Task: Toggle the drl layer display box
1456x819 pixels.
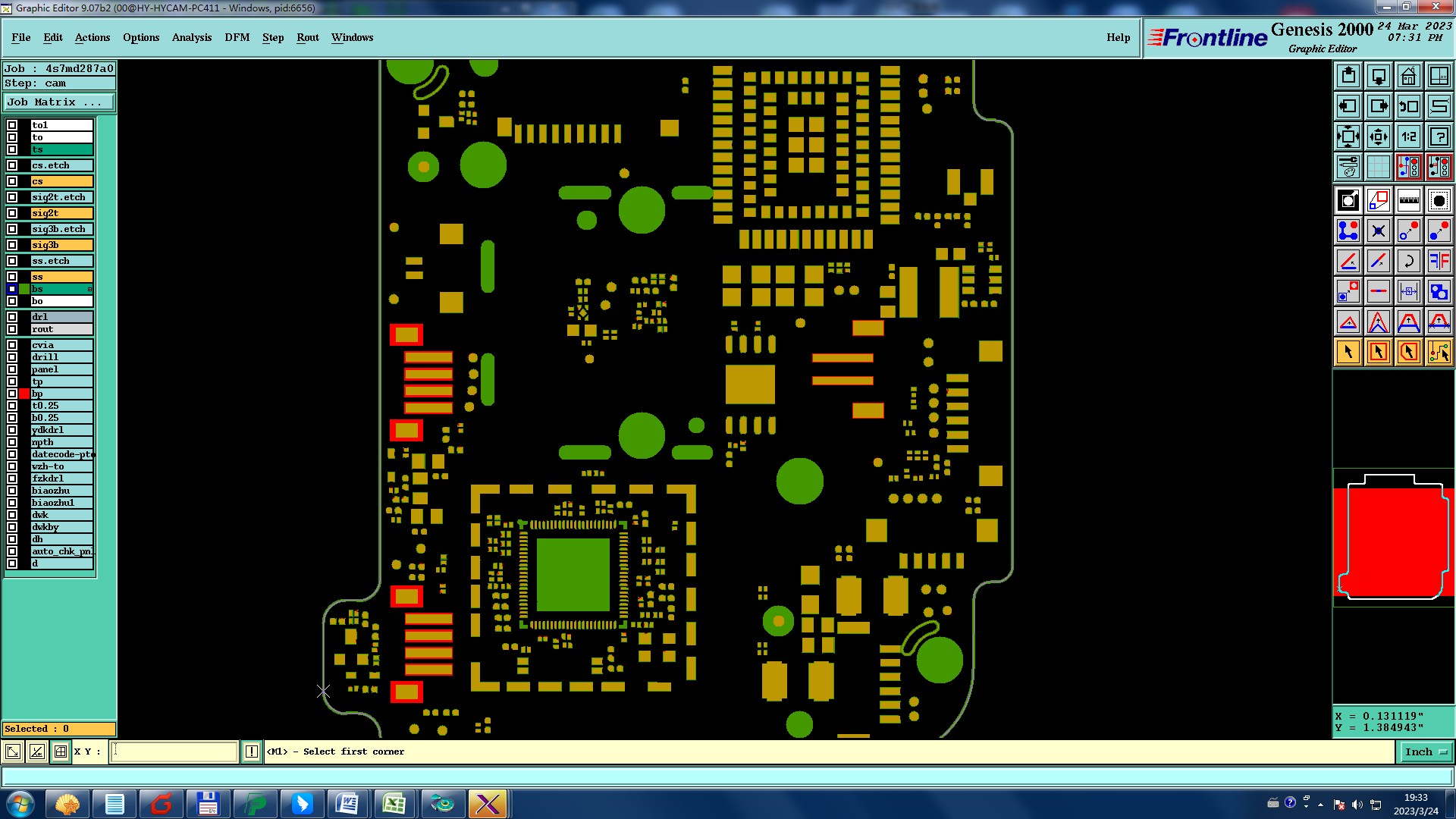Action: (x=12, y=317)
